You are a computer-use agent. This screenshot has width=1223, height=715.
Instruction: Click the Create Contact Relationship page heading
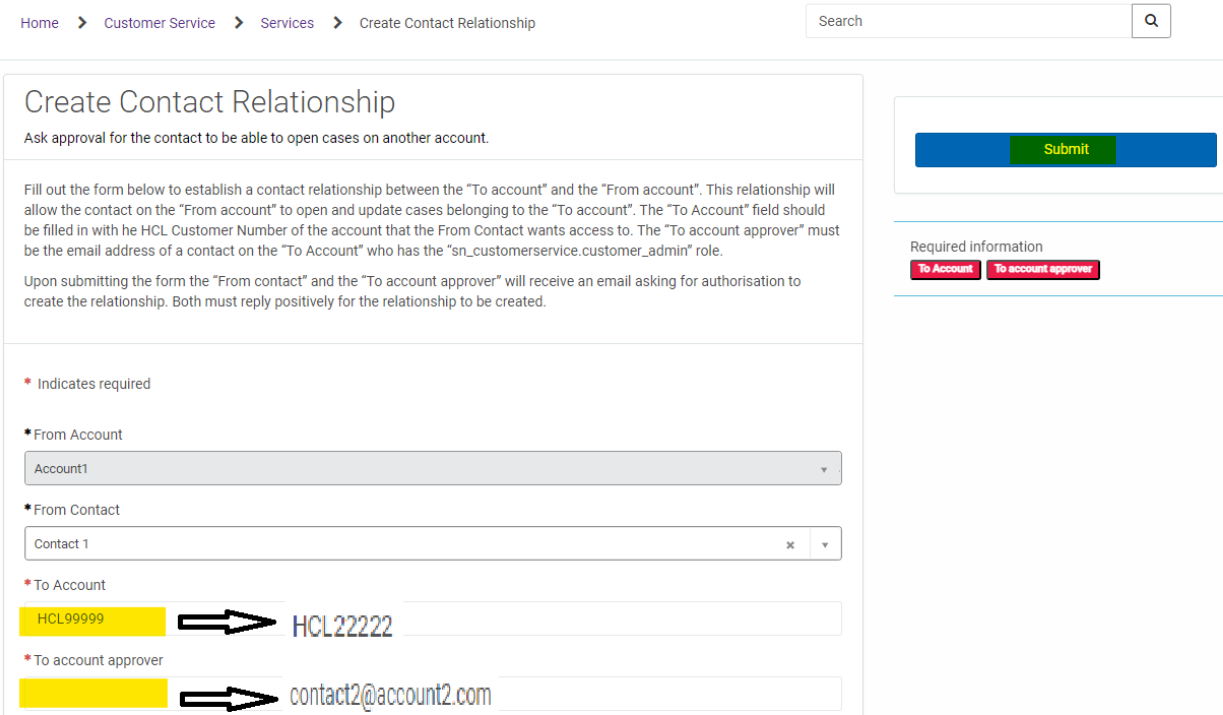[209, 102]
